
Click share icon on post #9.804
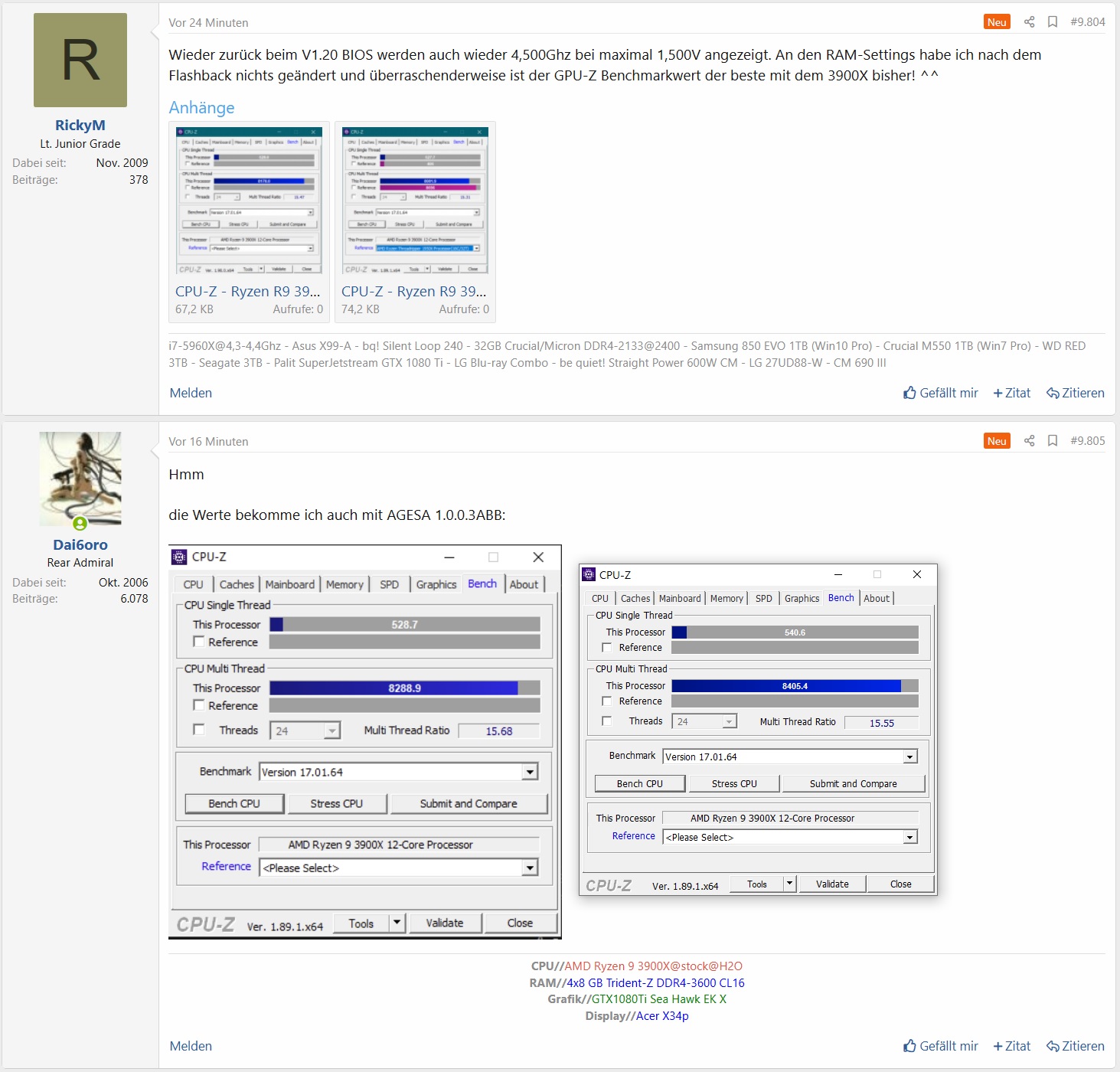coord(1029,22)
